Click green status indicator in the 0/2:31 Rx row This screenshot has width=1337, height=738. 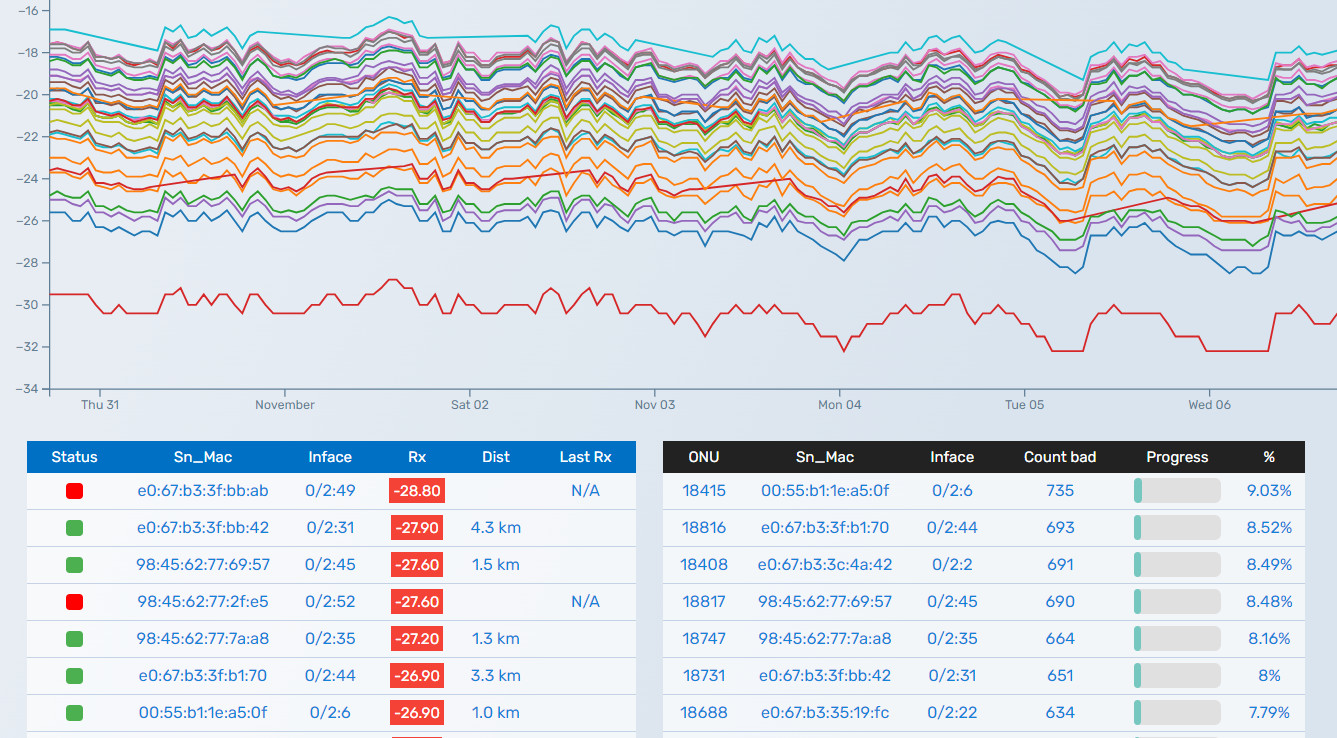[x=74, y=528]
